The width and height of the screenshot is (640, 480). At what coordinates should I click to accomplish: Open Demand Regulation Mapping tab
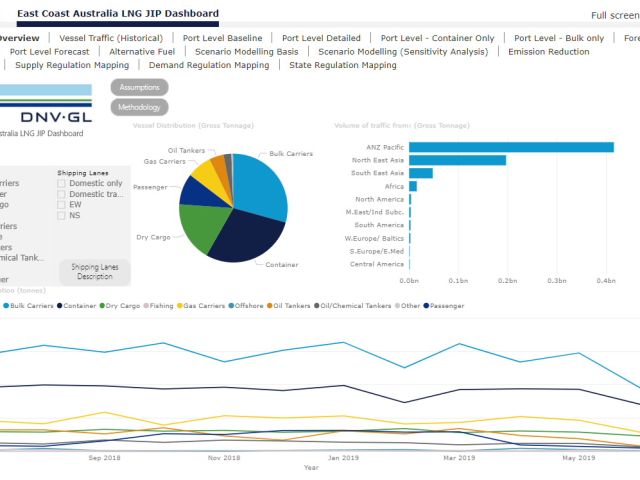(x=209, y=65)
